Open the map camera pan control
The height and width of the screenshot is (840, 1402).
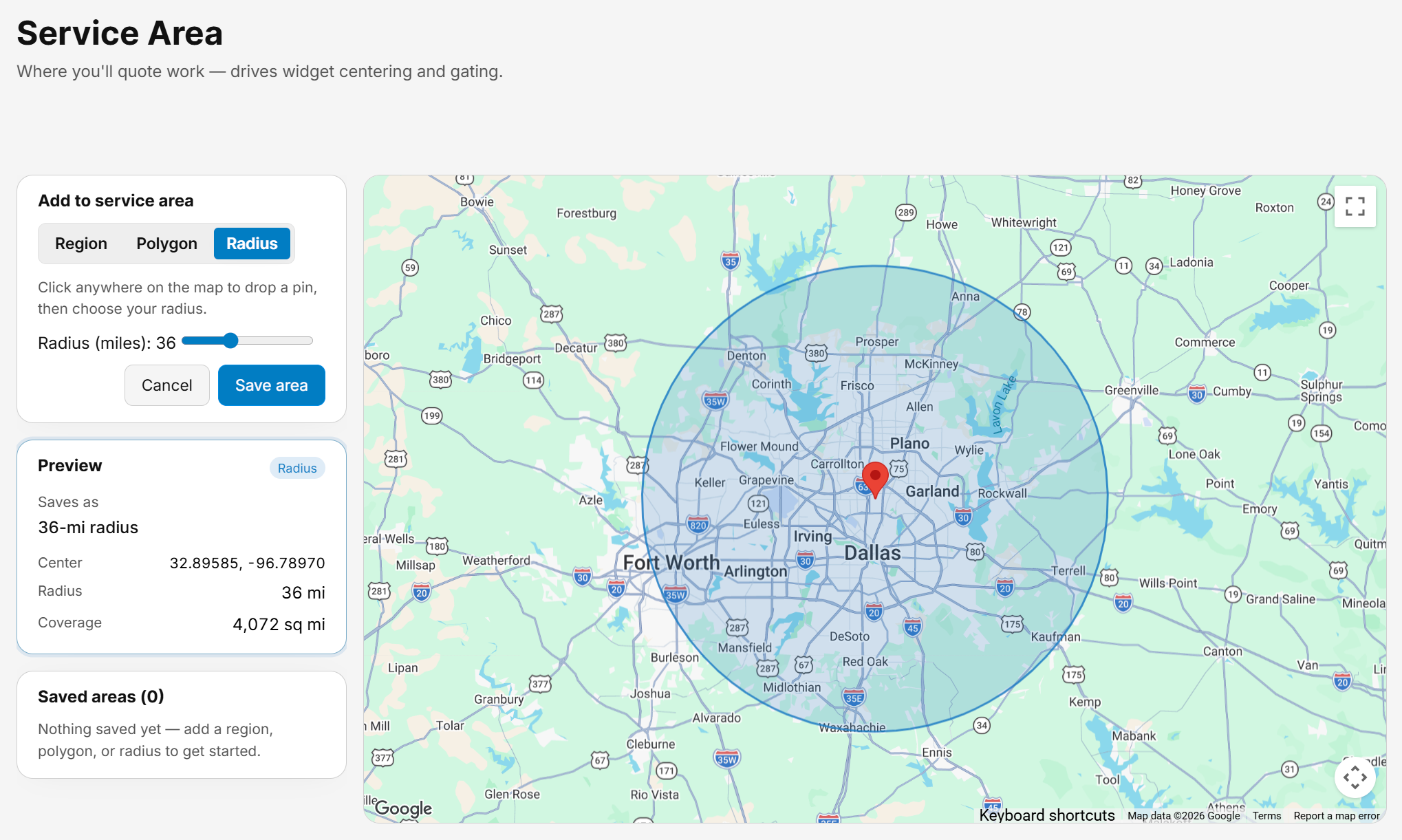point(1355,777)
